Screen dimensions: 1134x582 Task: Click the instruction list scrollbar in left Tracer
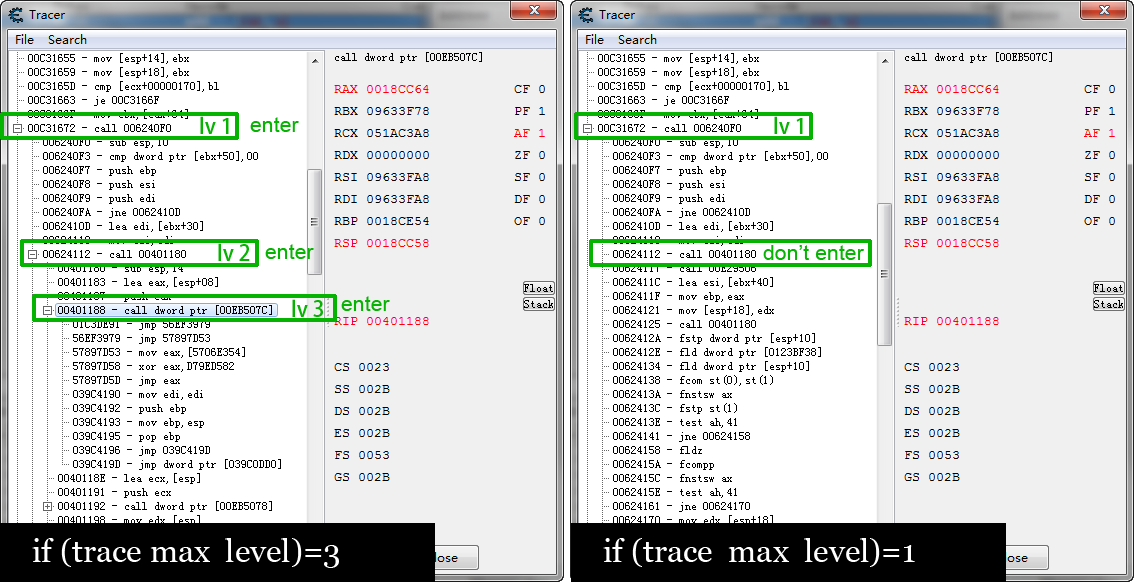point(314,220)
